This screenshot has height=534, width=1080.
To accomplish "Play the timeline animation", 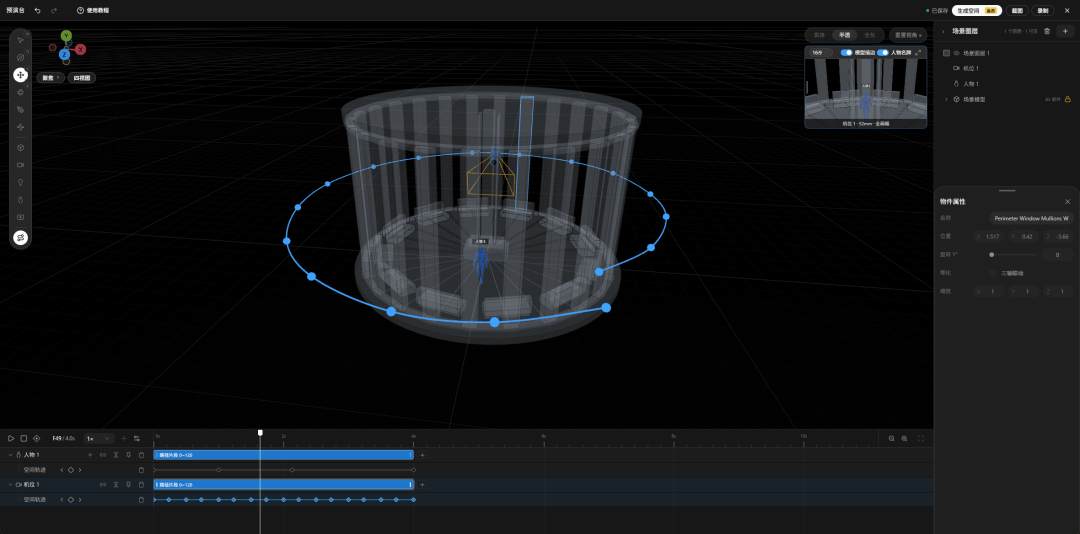I will click(x=10, y=438).
